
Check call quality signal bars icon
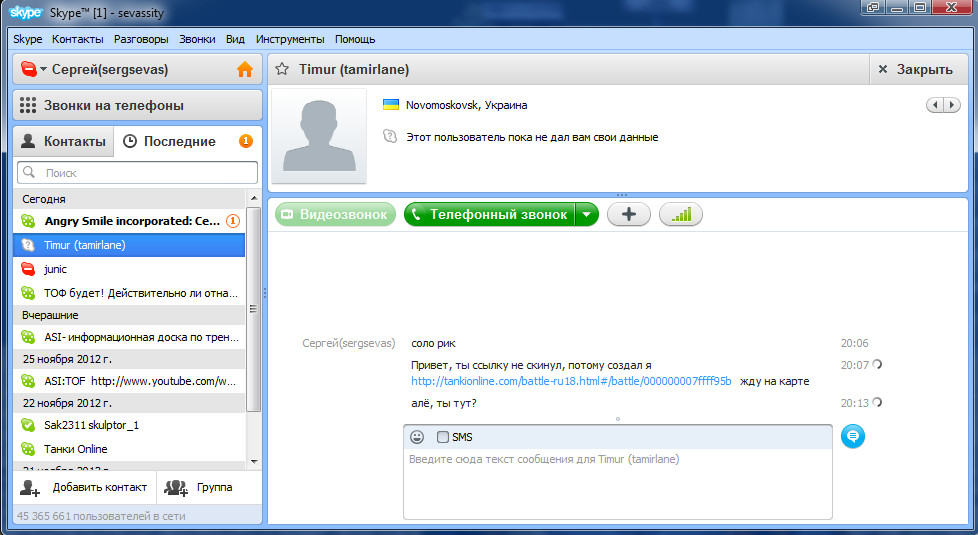pyautogui.click(x=681, y=214)
